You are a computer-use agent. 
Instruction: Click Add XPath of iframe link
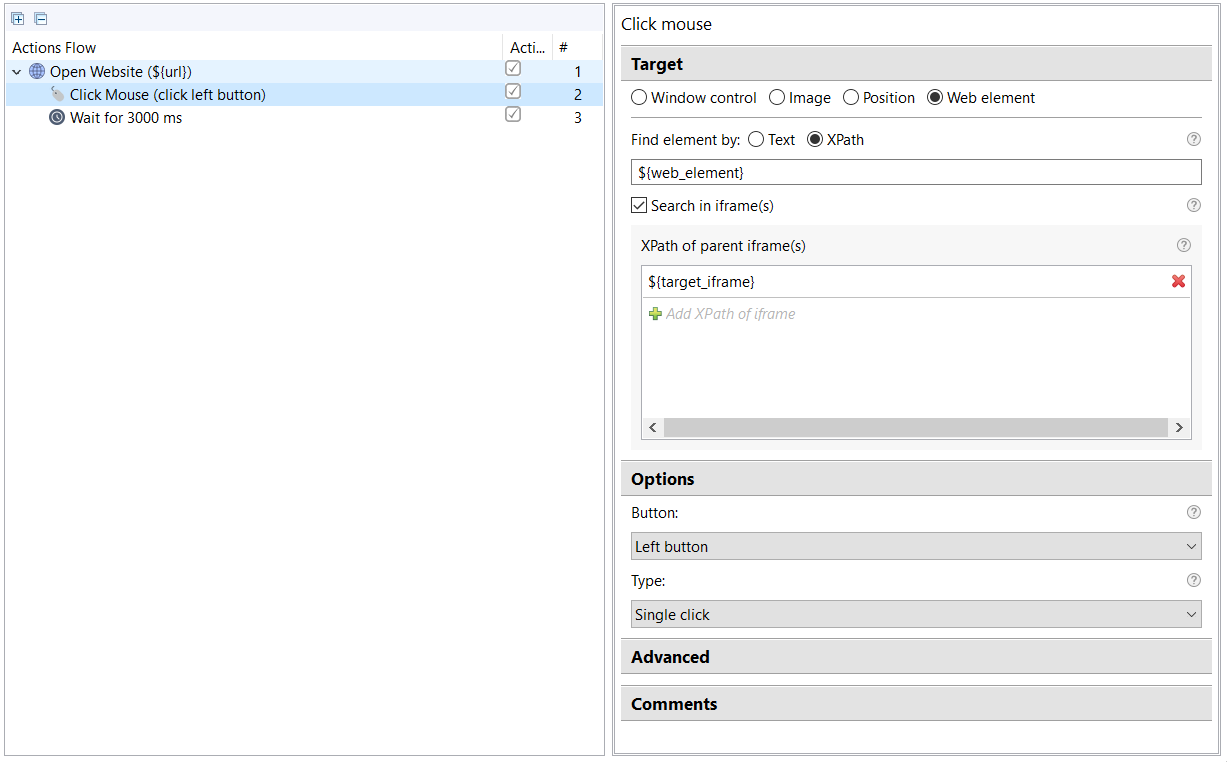coord(731,314)
